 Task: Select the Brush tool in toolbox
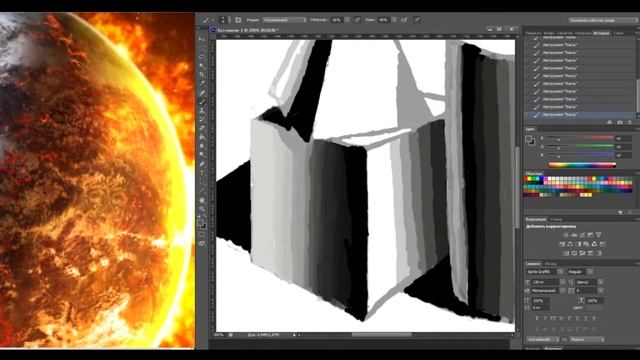tap(202, 102)
